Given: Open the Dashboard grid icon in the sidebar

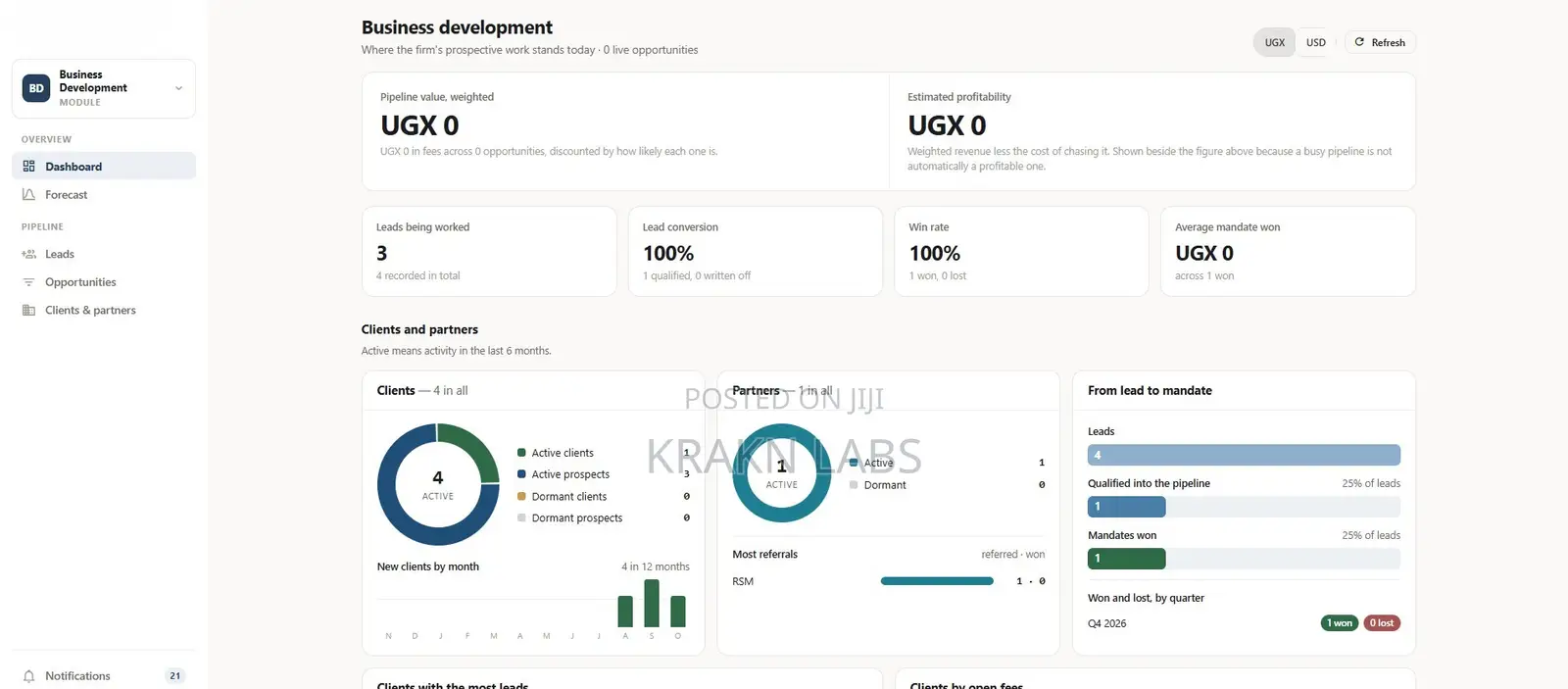Looking at the screenshot, I should click(28, 167).
